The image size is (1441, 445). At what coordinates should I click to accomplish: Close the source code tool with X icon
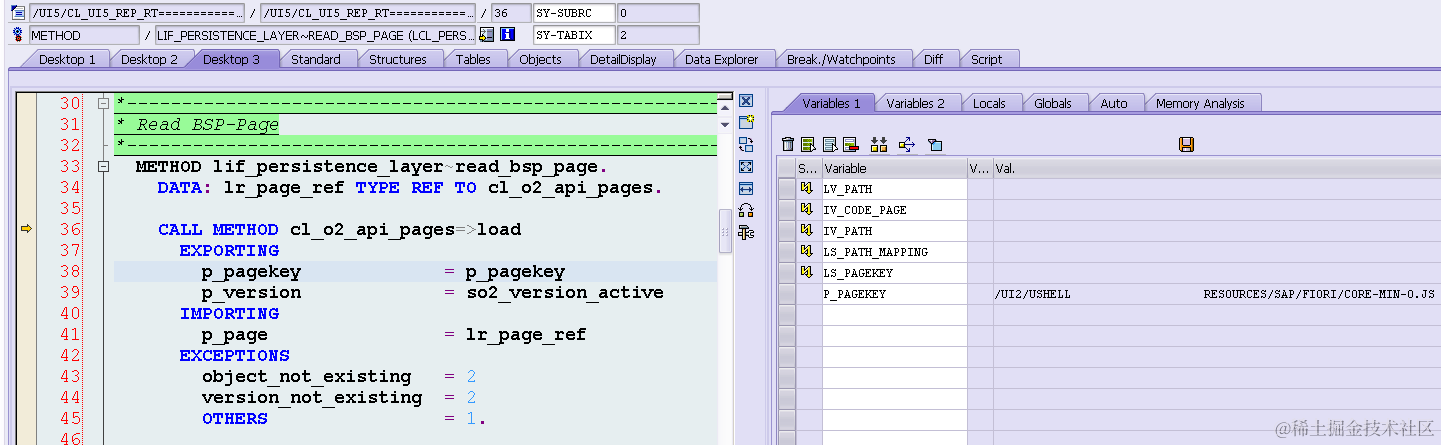coord(745,101)
